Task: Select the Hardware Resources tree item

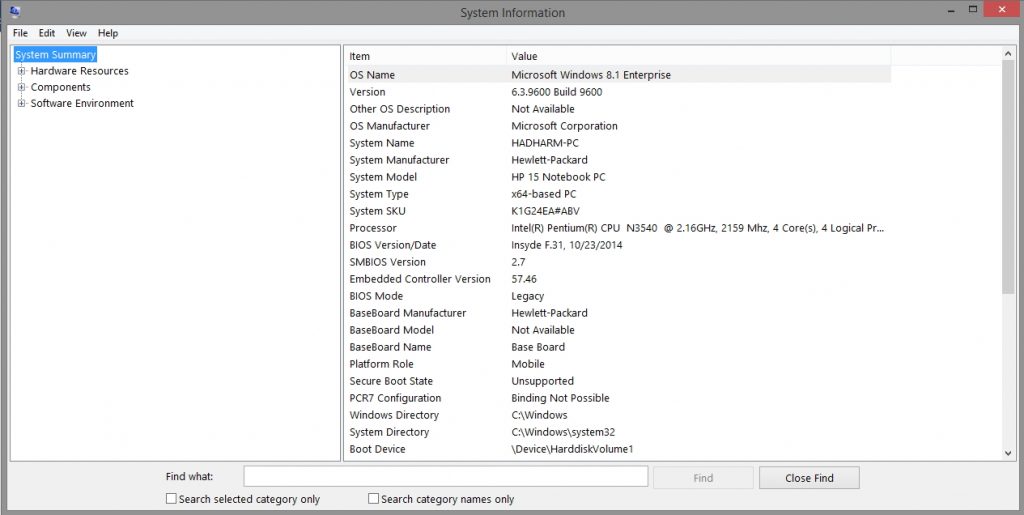Action: tap(80, 71)
